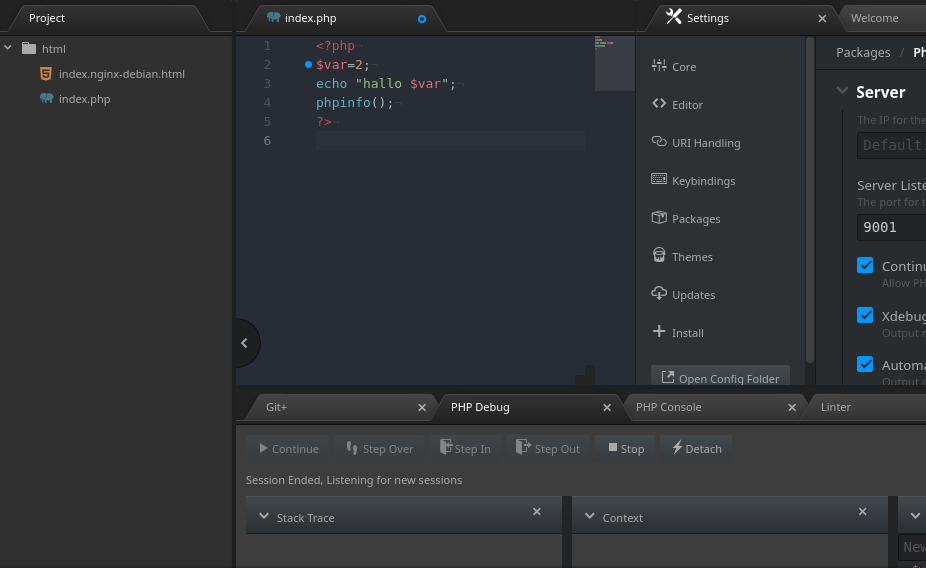Collapse the Context panel
The height and width of the screenshot is (568, 926).
point(589,517)
